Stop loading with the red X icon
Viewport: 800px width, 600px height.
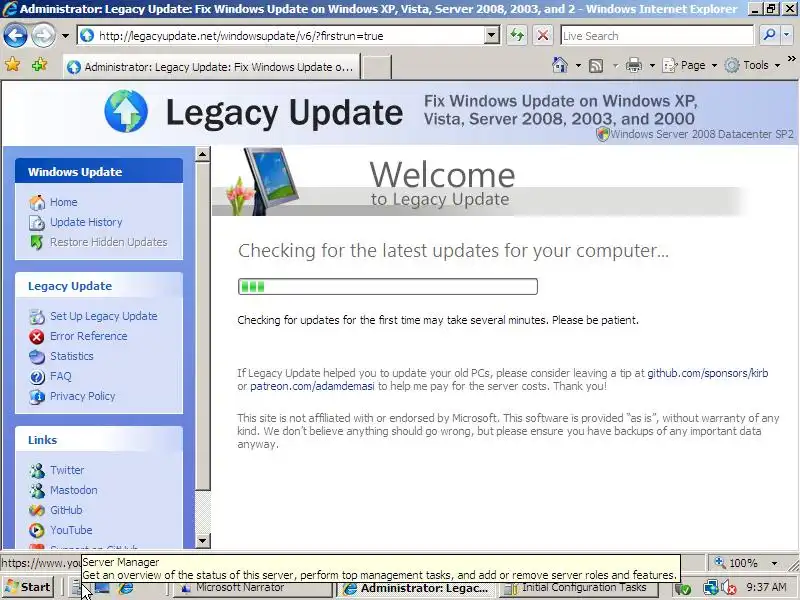point(543,36)
